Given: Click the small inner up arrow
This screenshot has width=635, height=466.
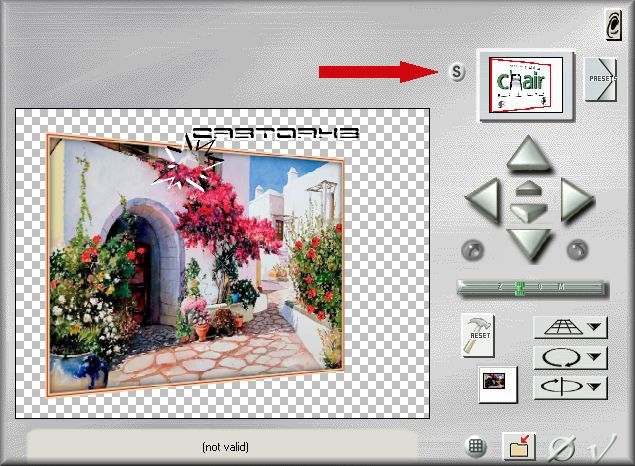Looking at the screenshot, I should click(528, 187).
